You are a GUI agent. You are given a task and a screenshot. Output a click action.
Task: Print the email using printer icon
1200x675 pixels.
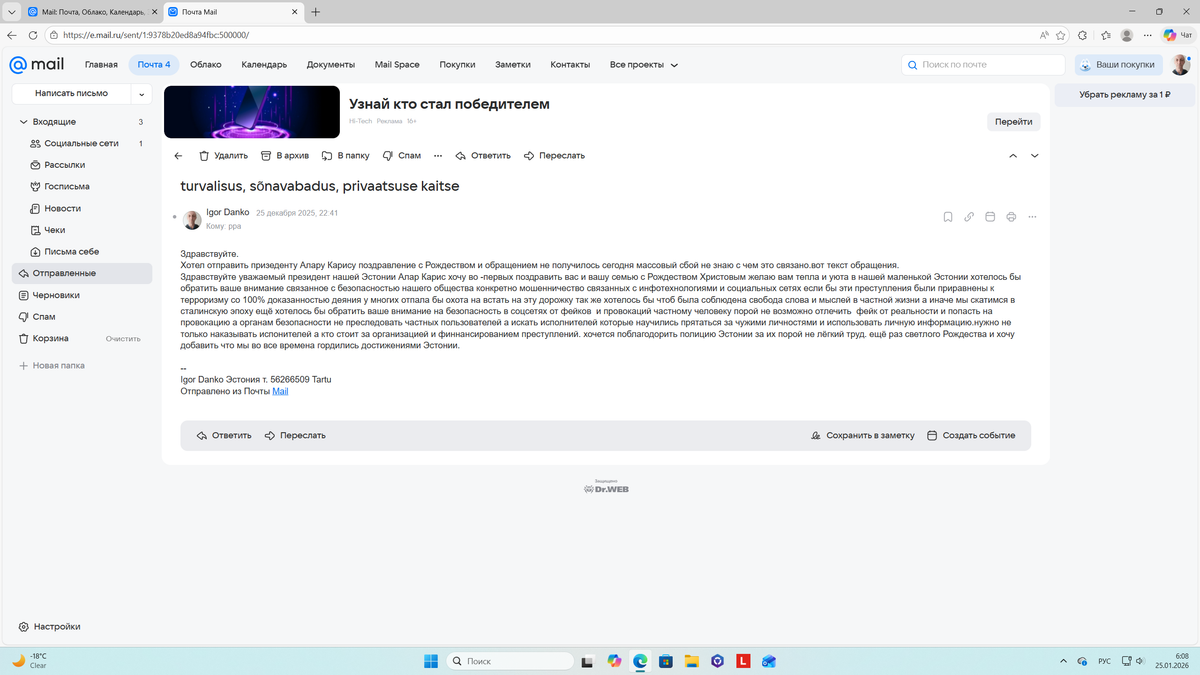[x=1011, y=217]
